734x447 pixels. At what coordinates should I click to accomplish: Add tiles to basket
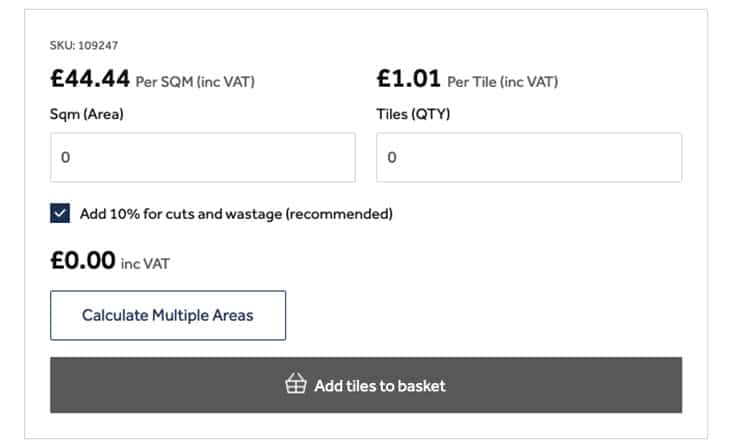pyautogui.click(x=366, y=385)
